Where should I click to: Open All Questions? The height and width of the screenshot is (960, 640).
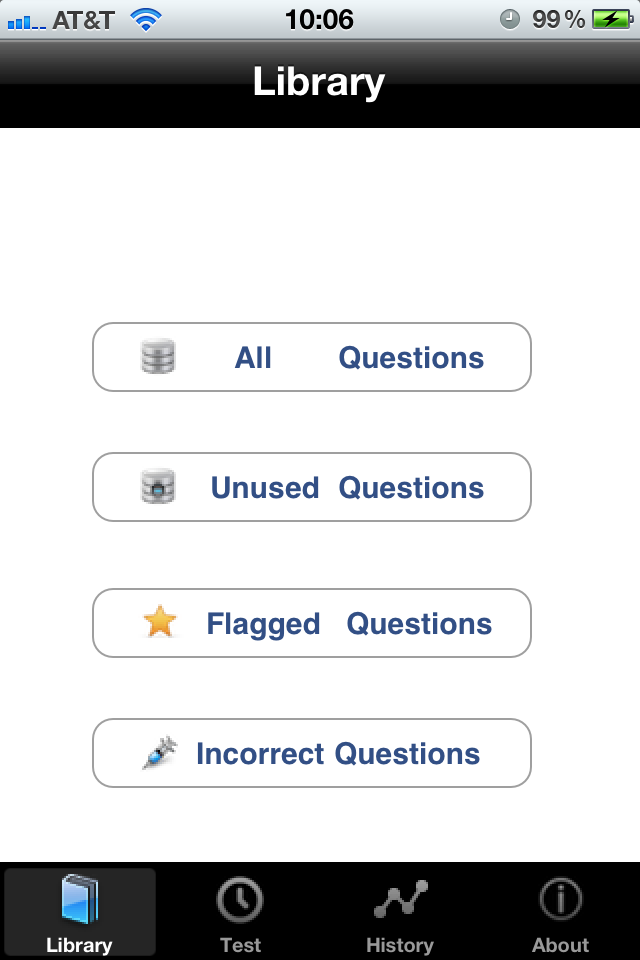(x=360, y=357)
